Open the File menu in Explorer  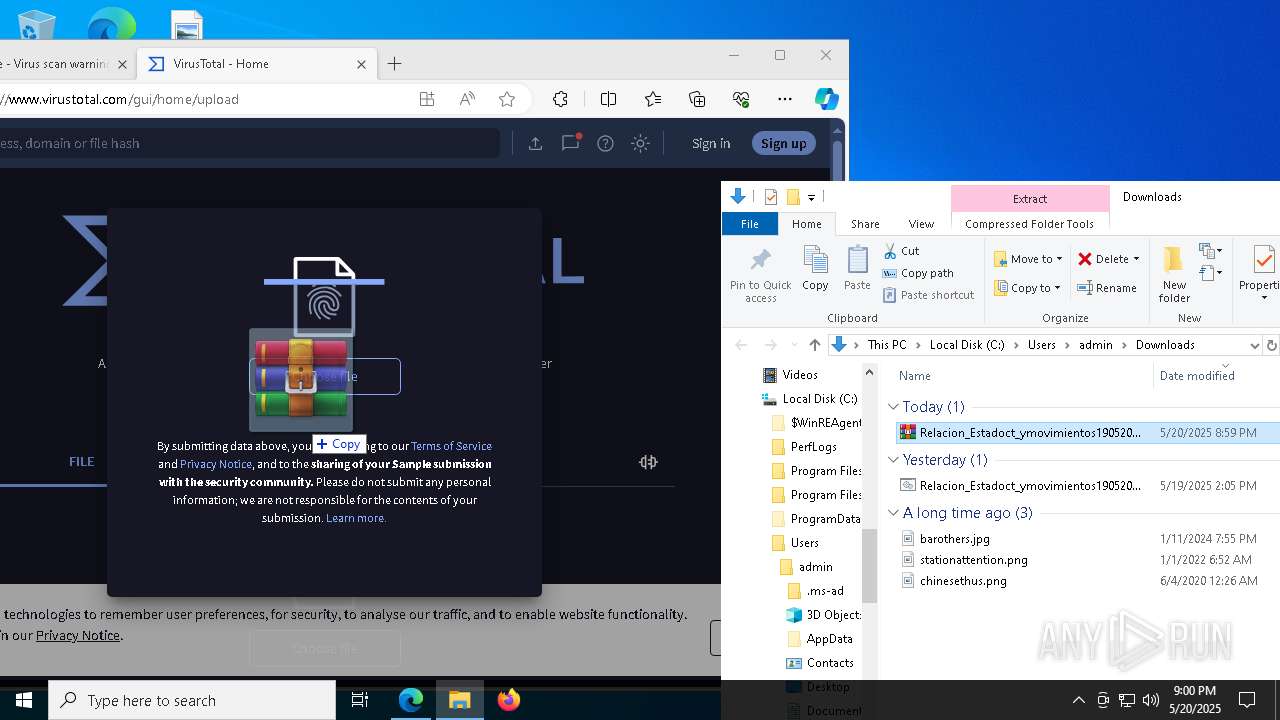pos(749,224)
